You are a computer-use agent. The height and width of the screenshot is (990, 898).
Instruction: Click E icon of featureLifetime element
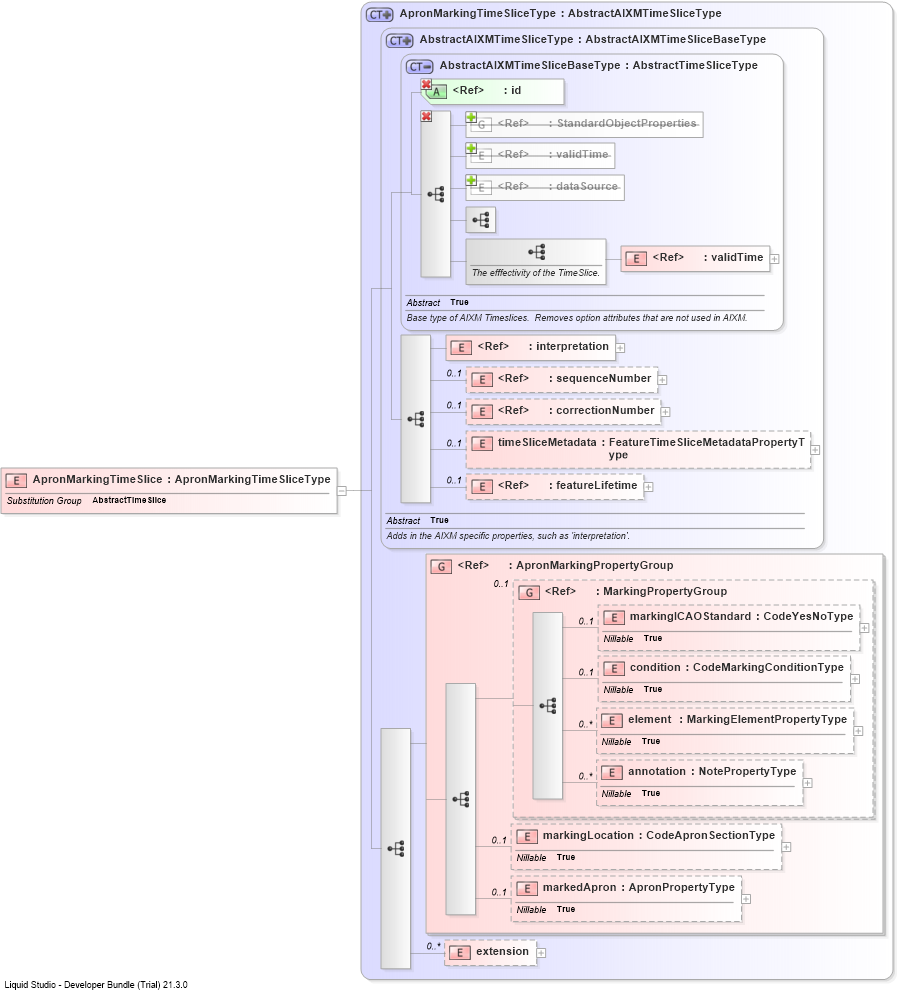pyautogui.click(x=482, y=487)
